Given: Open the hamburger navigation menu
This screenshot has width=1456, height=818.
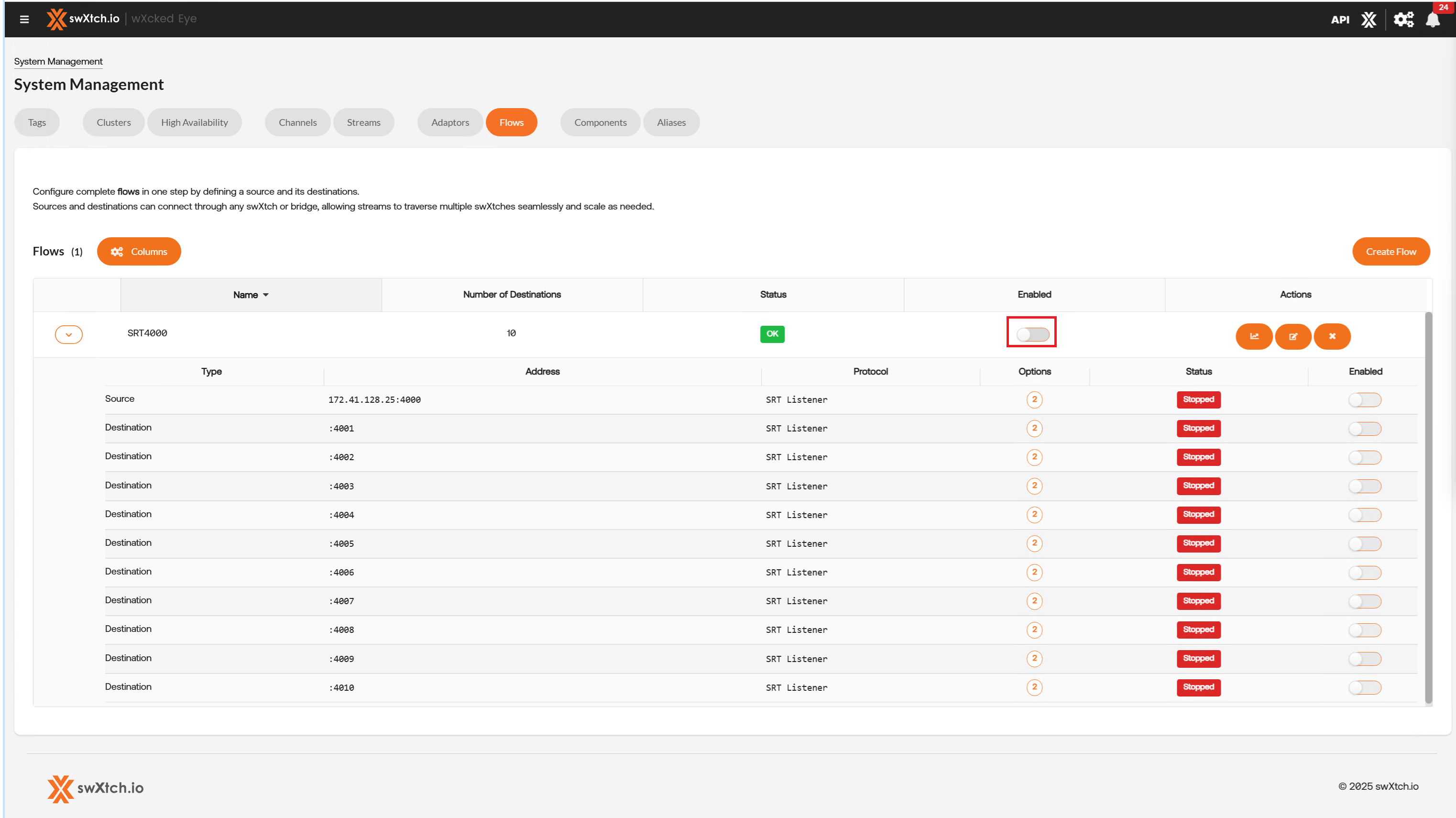Looking at the screenshot, I should [24, 19].
